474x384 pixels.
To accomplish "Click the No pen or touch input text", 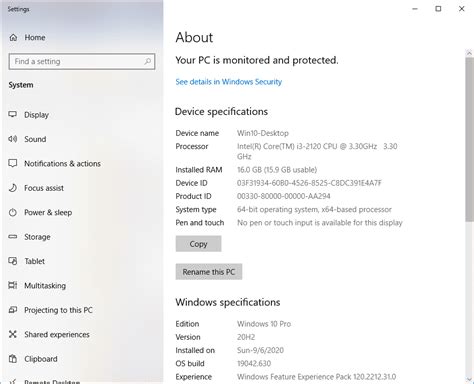I will tap(320, 223).
